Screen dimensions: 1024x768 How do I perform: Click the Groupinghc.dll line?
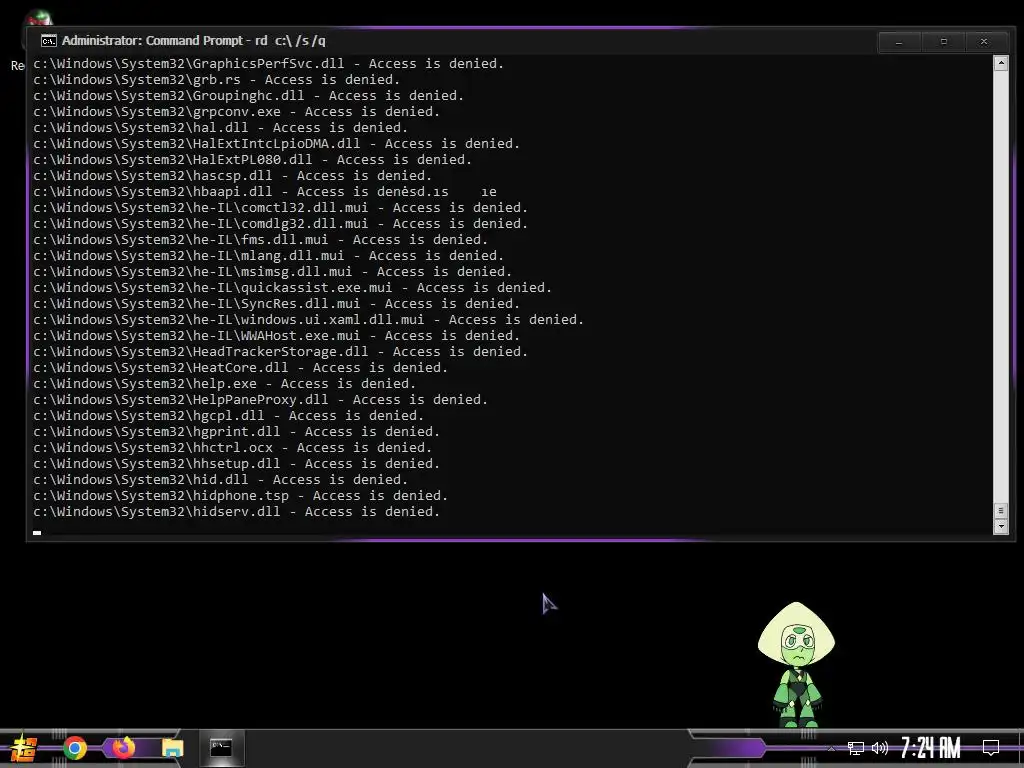click(x=248, y=96)
